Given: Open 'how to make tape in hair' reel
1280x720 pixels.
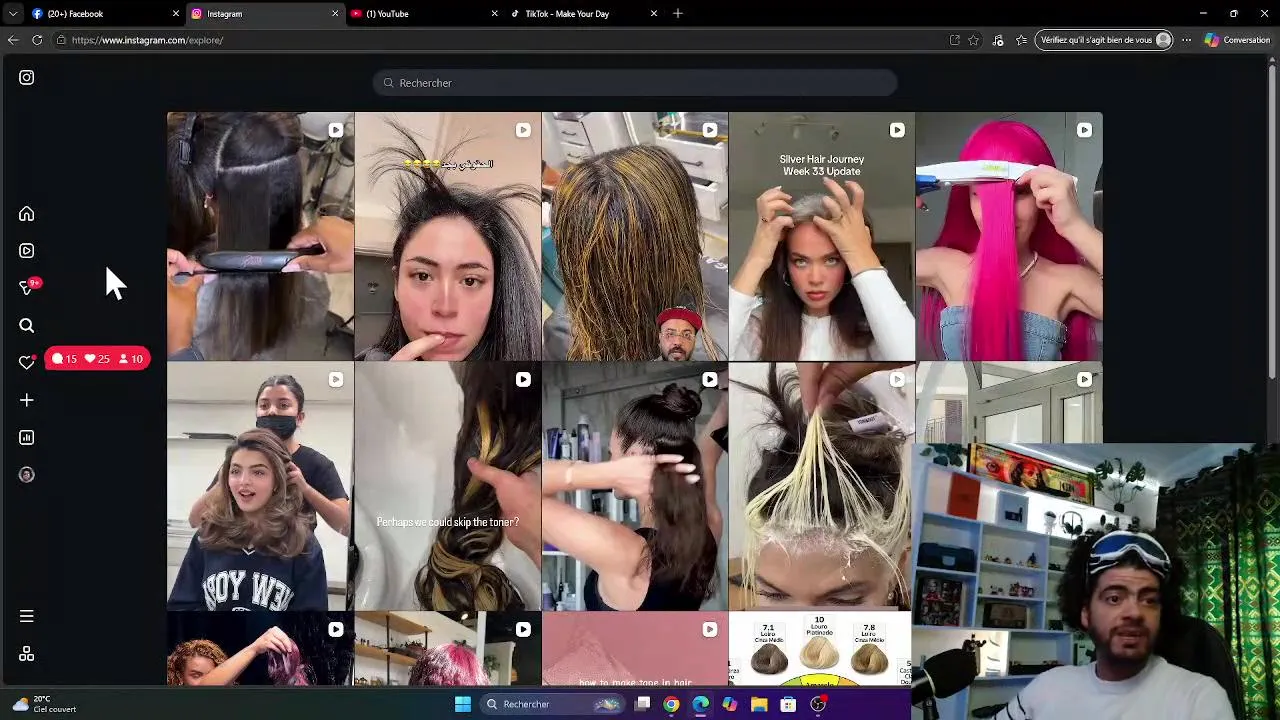Looking at the screenshot, I should point(634,649).
